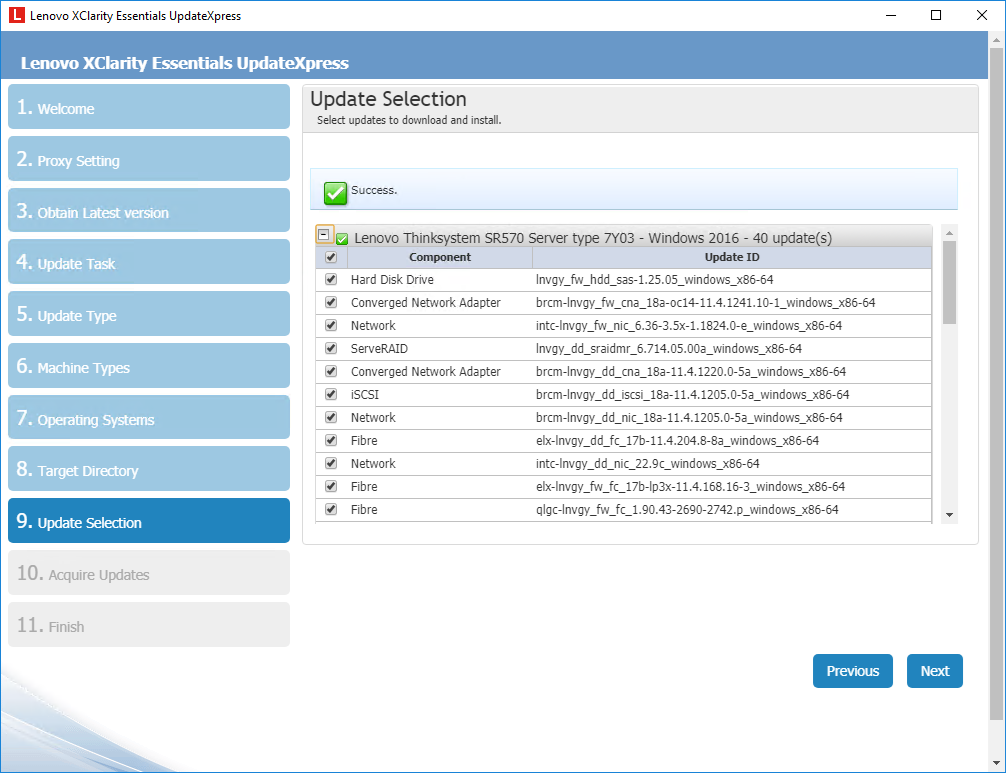The image size is (1006, 773).
Task: Select the brcm-lnvgy_fw_cna_18a-oc14 update ID
Action: 706,303
